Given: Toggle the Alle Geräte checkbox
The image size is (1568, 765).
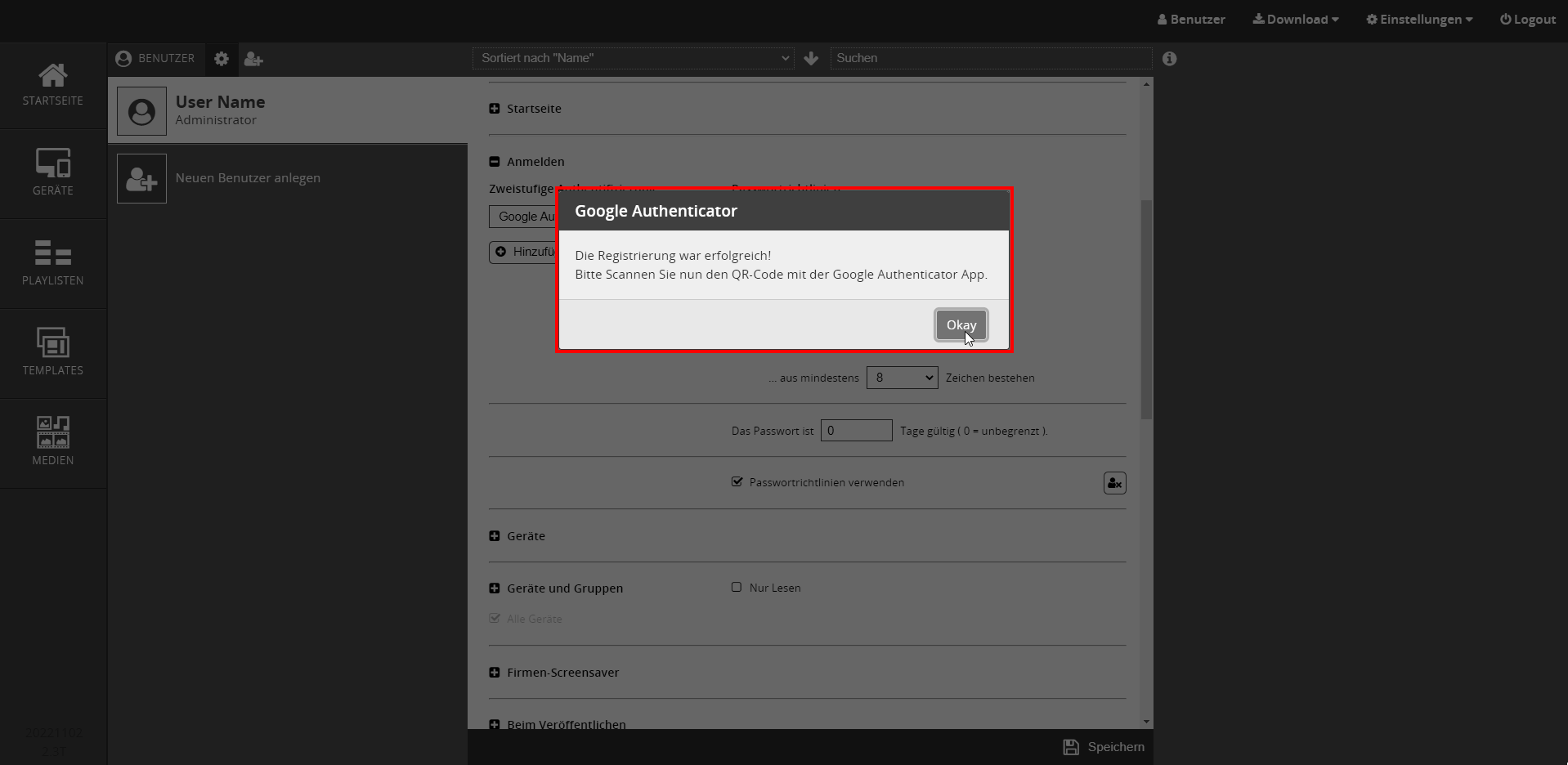Looking at the screenshot, I should 495,619.
